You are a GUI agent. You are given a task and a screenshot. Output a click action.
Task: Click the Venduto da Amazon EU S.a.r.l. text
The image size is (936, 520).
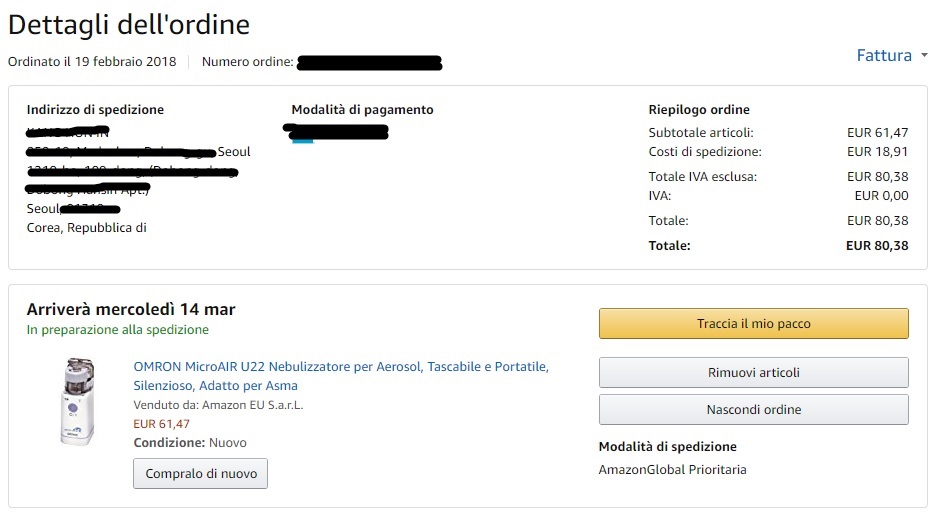[218, 405]
